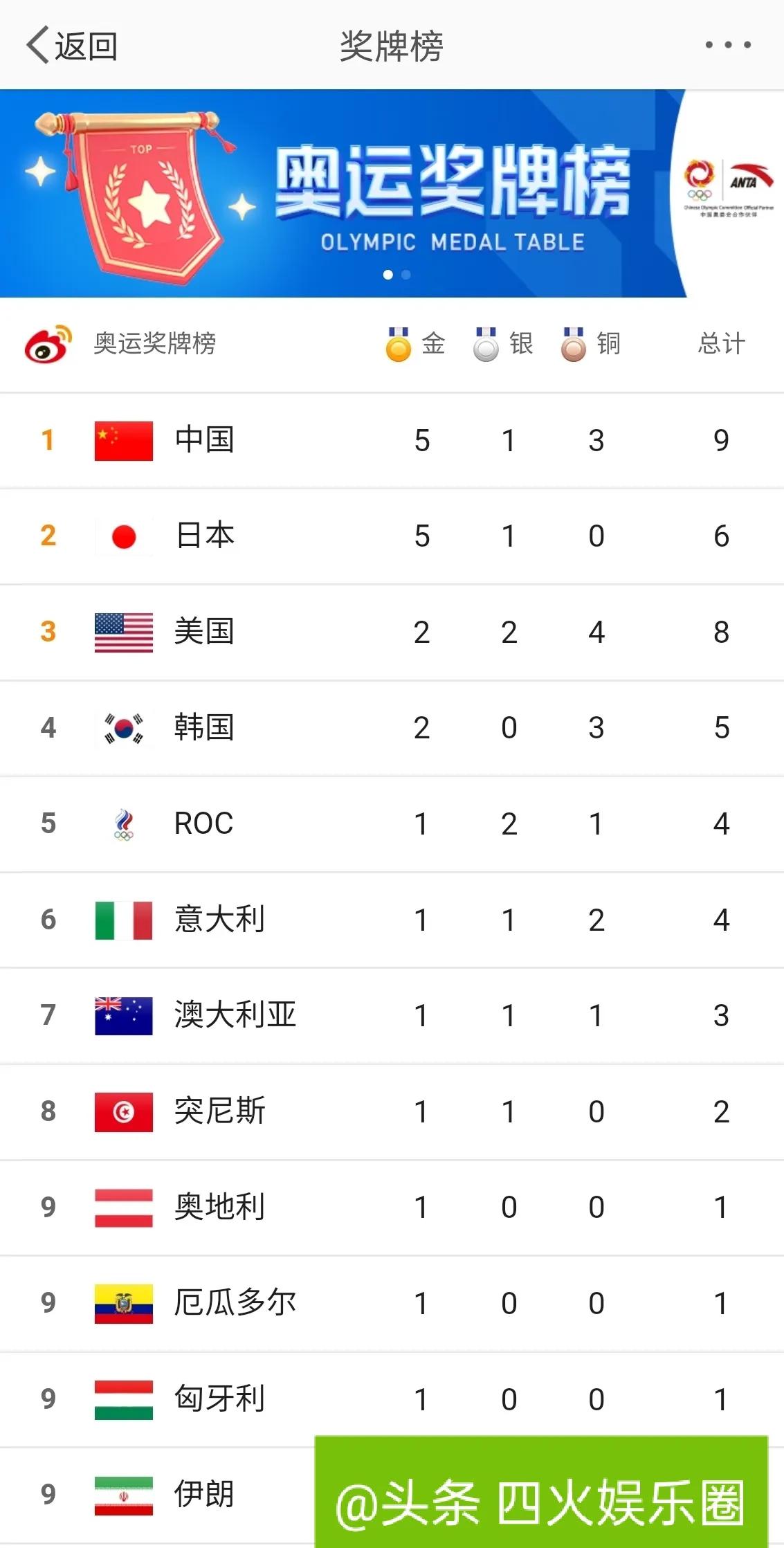Image resolution: width=784 pixels, height=1548 pixels.
Task: Tap the Weibo logo icon
Action: [47, 344]
